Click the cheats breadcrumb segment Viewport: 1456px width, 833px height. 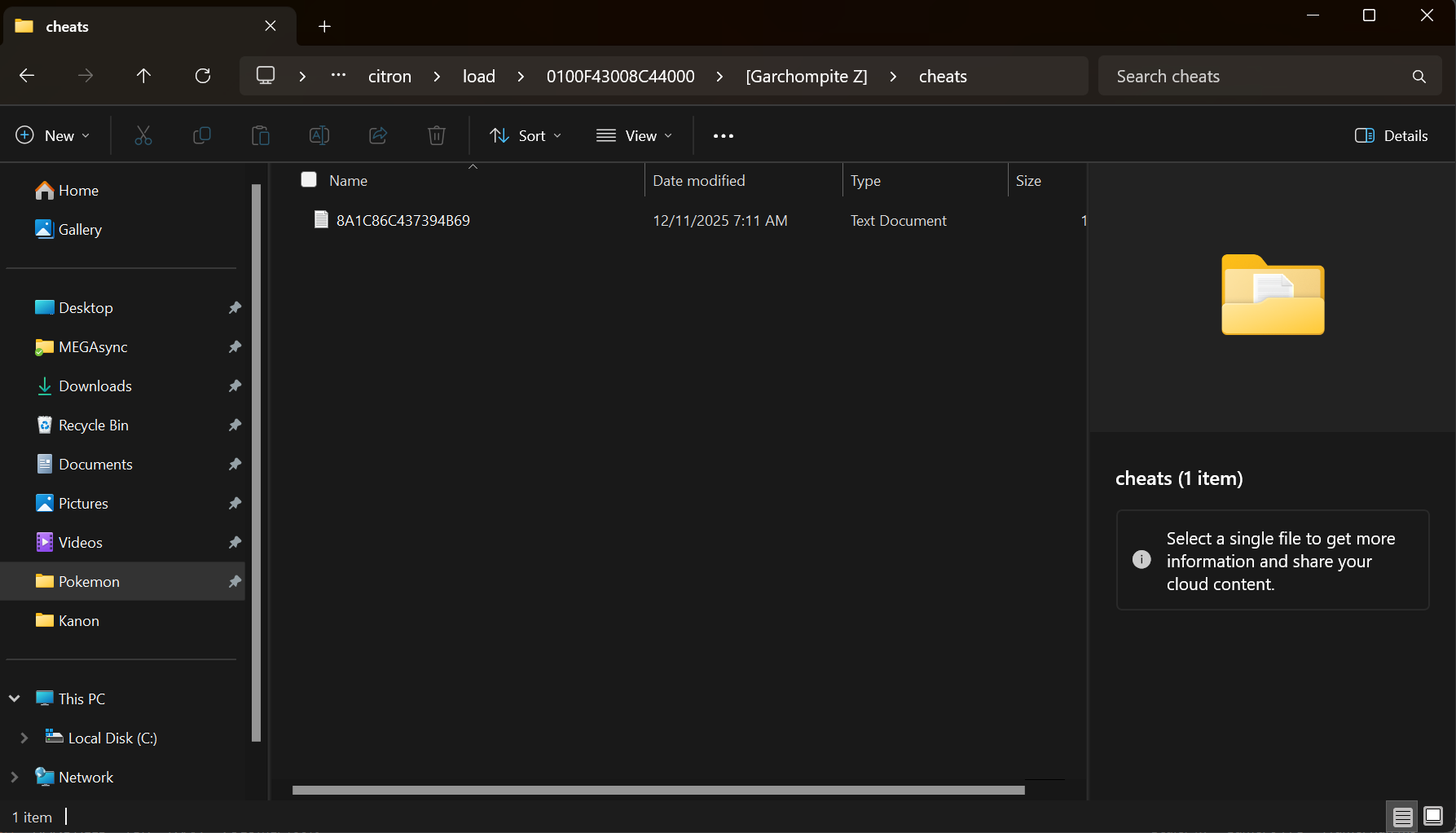point(943,76)
